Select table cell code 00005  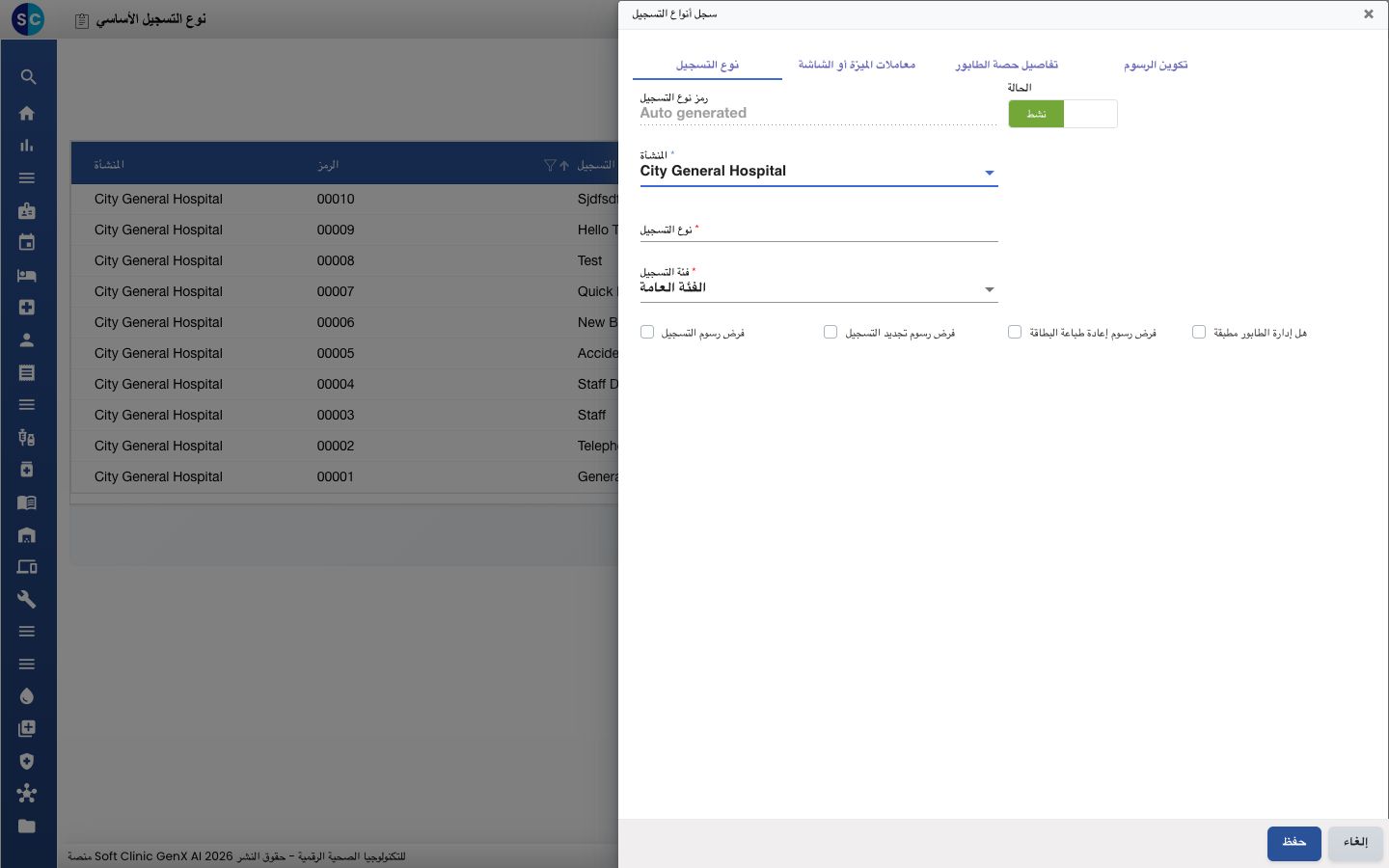pos(336,353)
